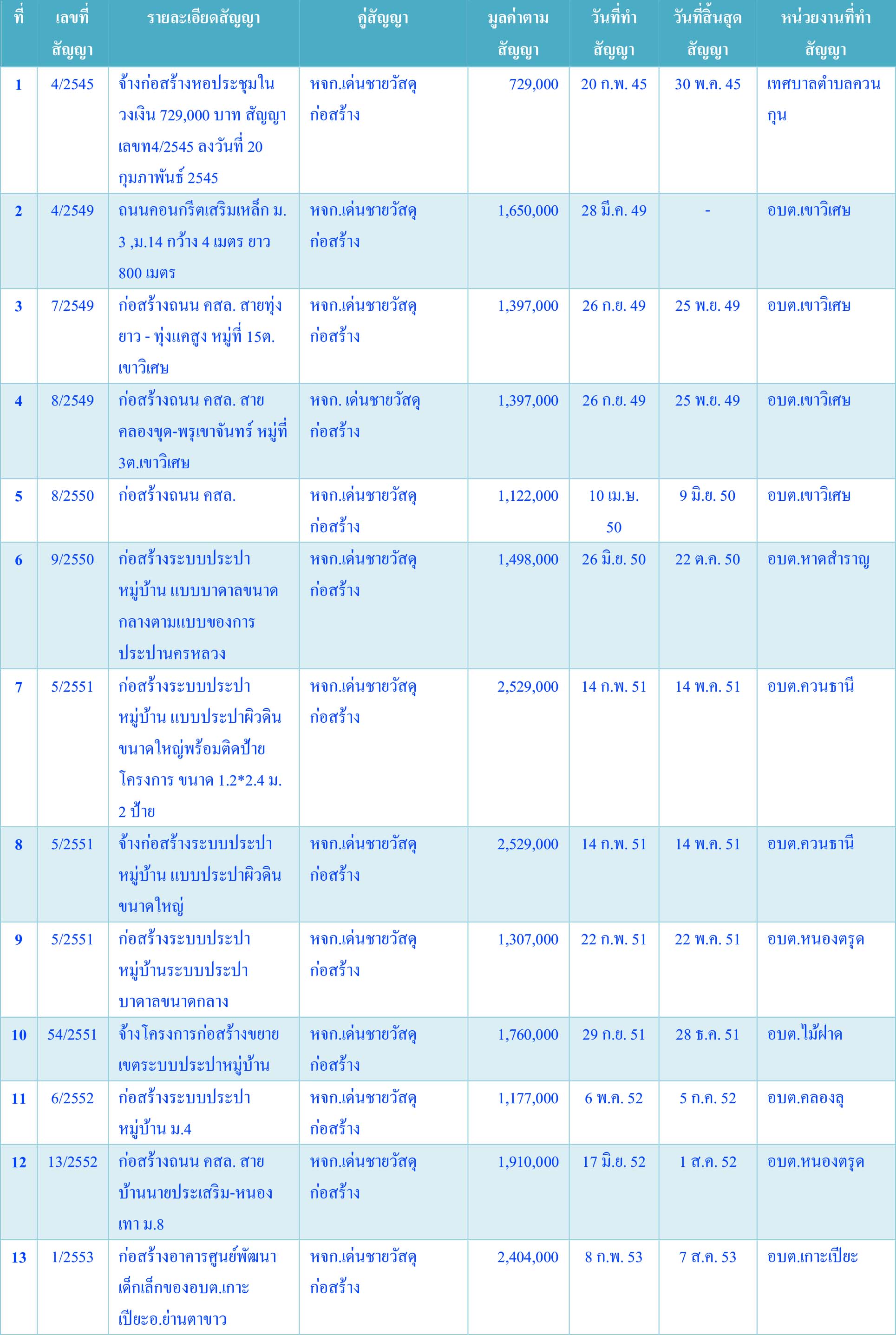
Task: Click the 'รายละเอียดสัญญา' column header
Action: 203,19
